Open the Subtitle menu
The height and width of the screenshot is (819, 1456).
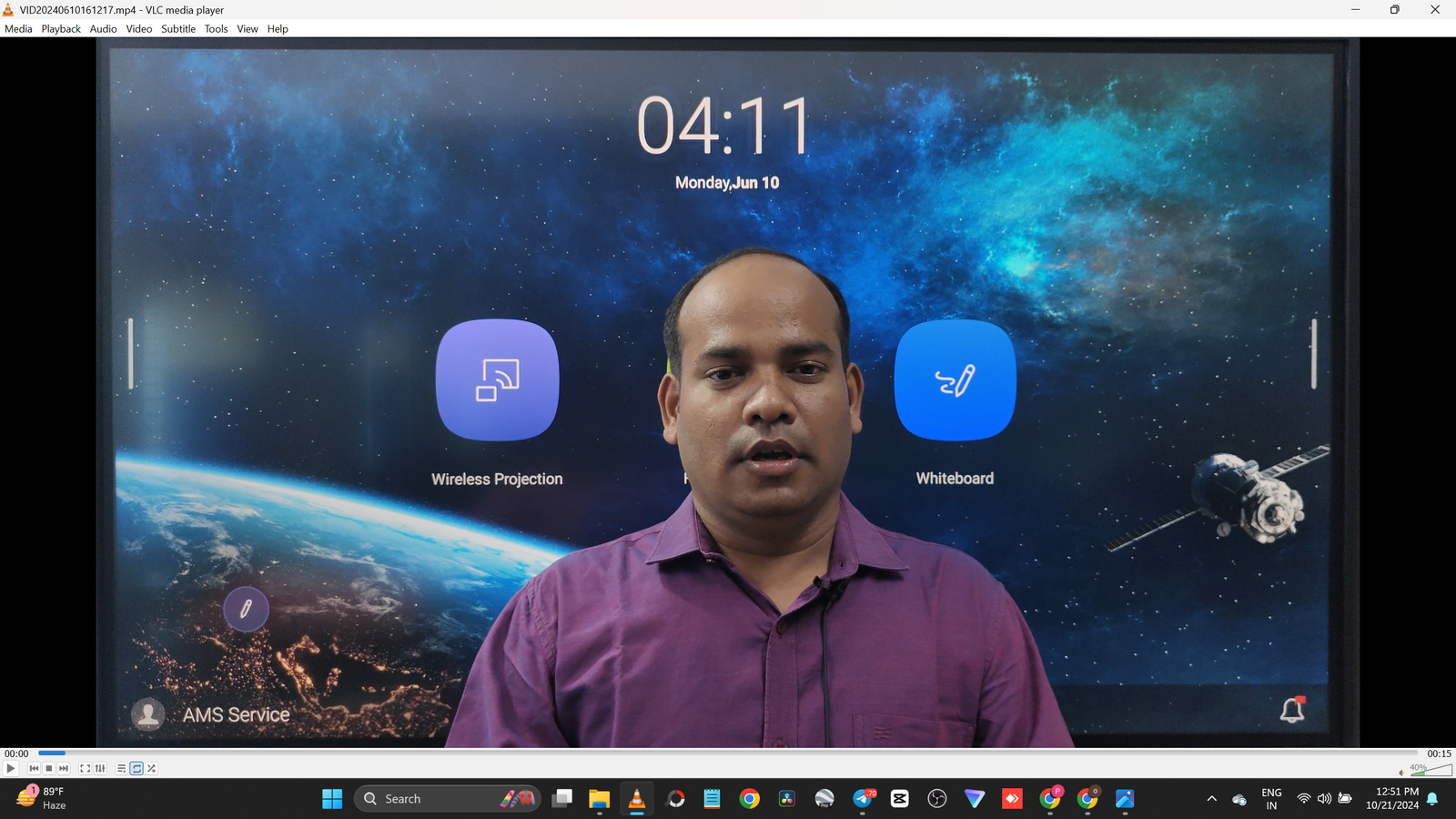click(178, 29)
